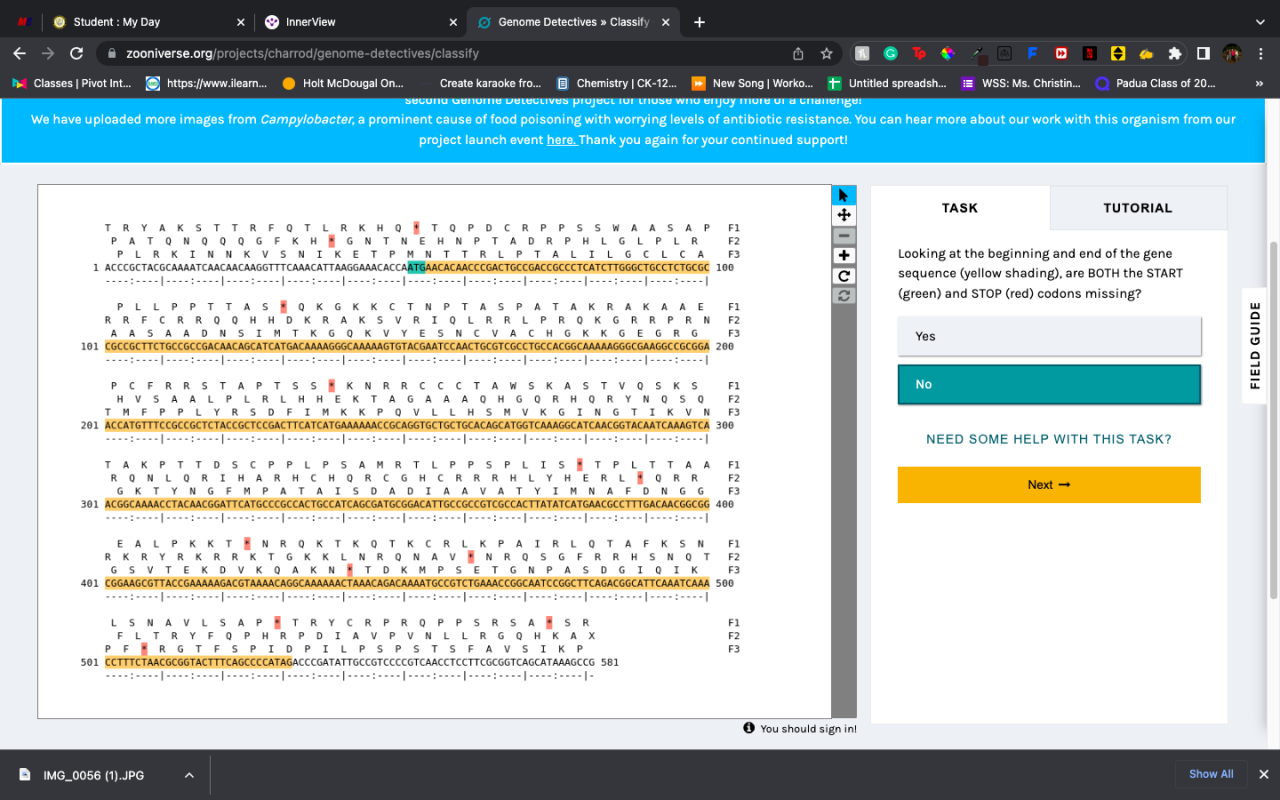The width and height of the screenshot is (1280, 800).
Task: Toggle the Chrome side panel
Action: 1203,53
